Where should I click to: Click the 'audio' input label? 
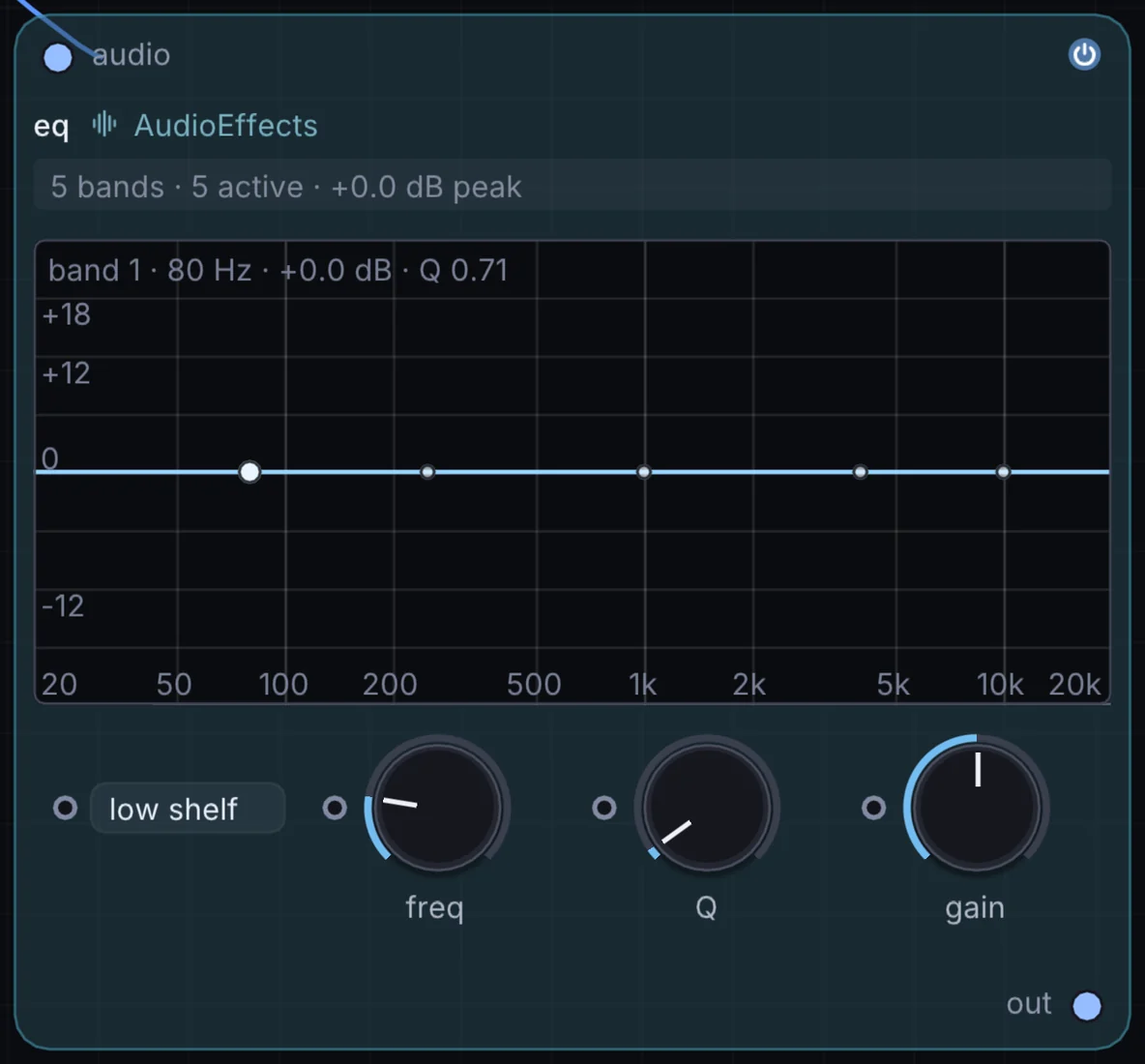[132, 55]
